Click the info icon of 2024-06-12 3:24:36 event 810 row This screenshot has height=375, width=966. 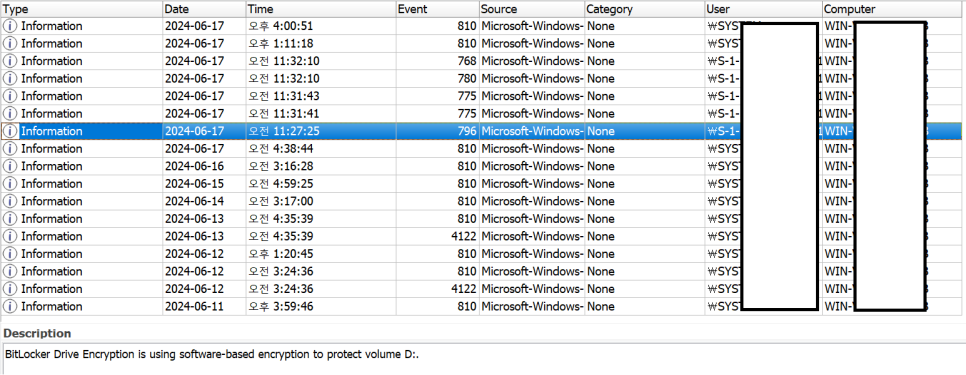pos(10,272)
